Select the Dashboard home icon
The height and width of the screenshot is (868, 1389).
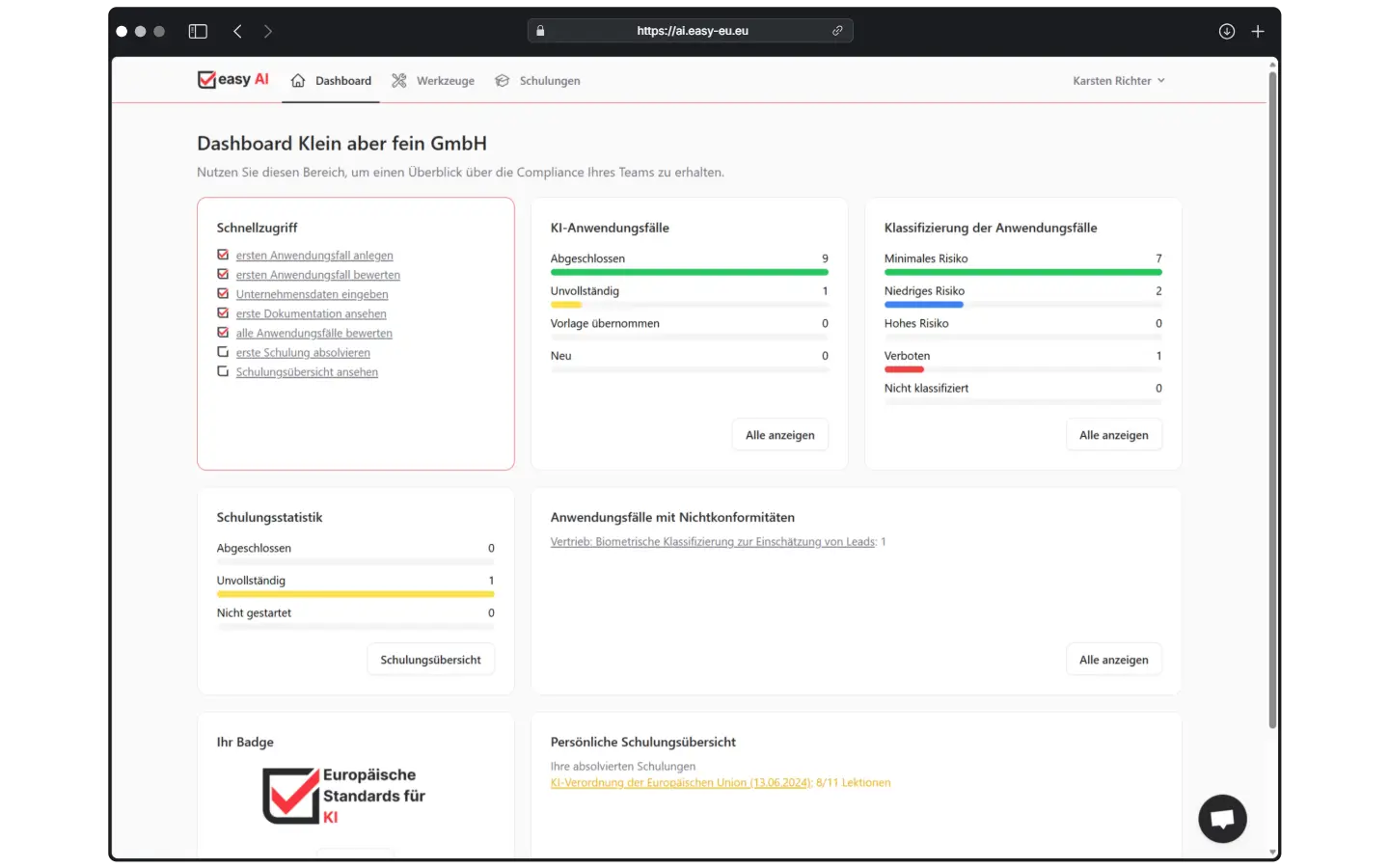[x=299, y=80]
